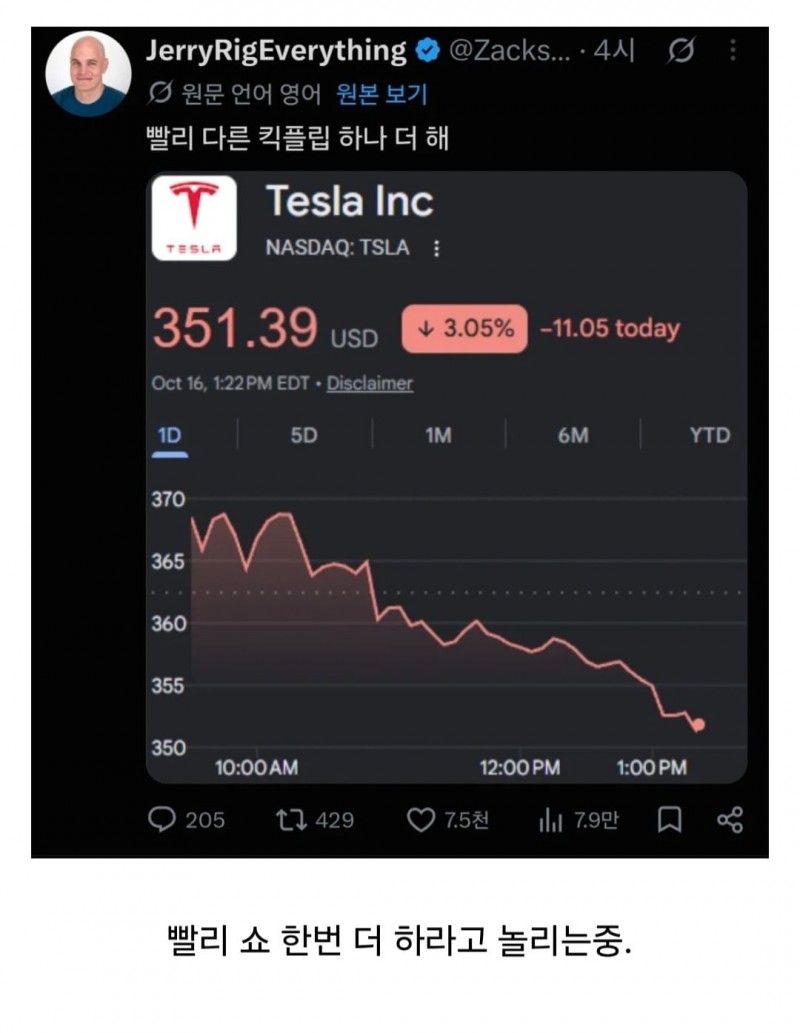
Task: Tap the Grok icon beside the timestamp
Action: [x=681, y=50]
